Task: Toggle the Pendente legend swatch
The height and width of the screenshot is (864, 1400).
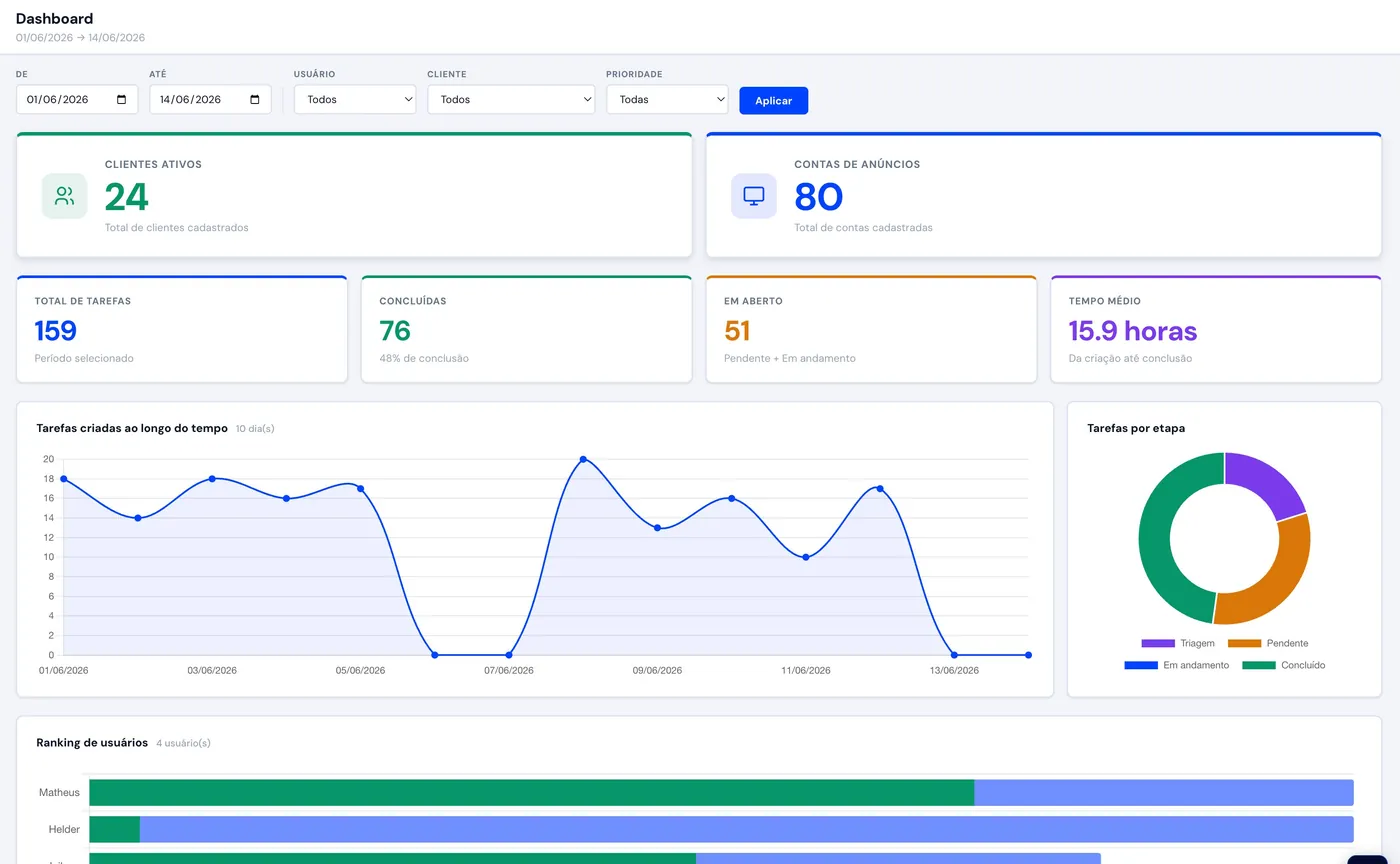Action: pos(1244,643)
